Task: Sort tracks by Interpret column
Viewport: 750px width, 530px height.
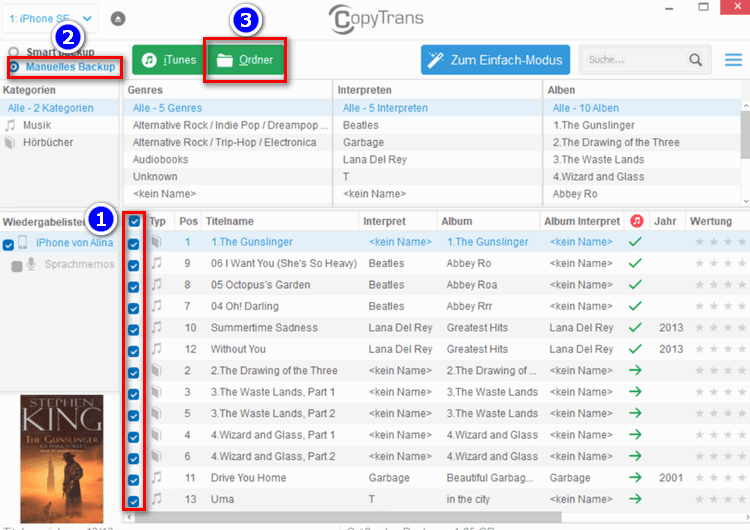Action: point(398,221)
